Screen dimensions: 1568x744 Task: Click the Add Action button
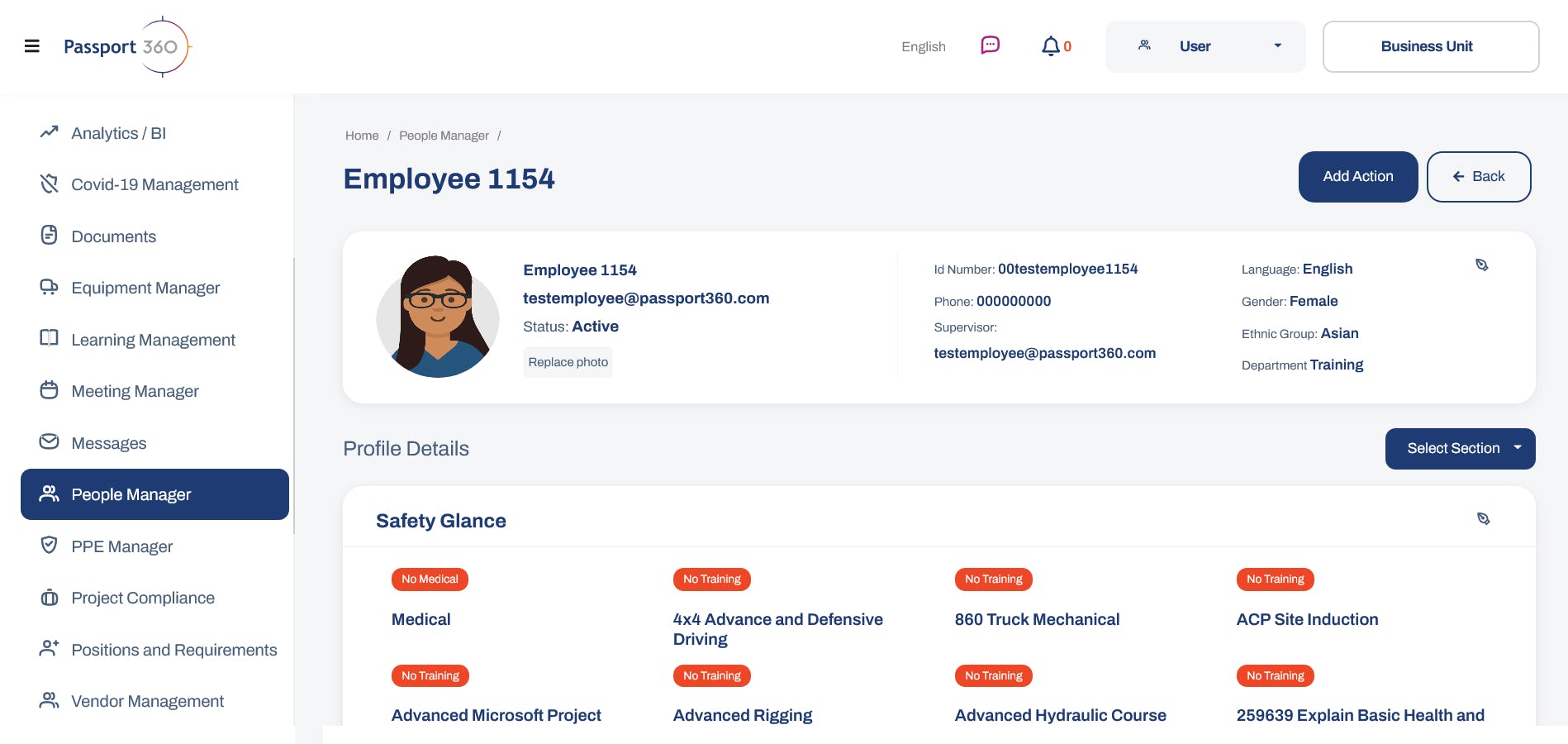1357,176
